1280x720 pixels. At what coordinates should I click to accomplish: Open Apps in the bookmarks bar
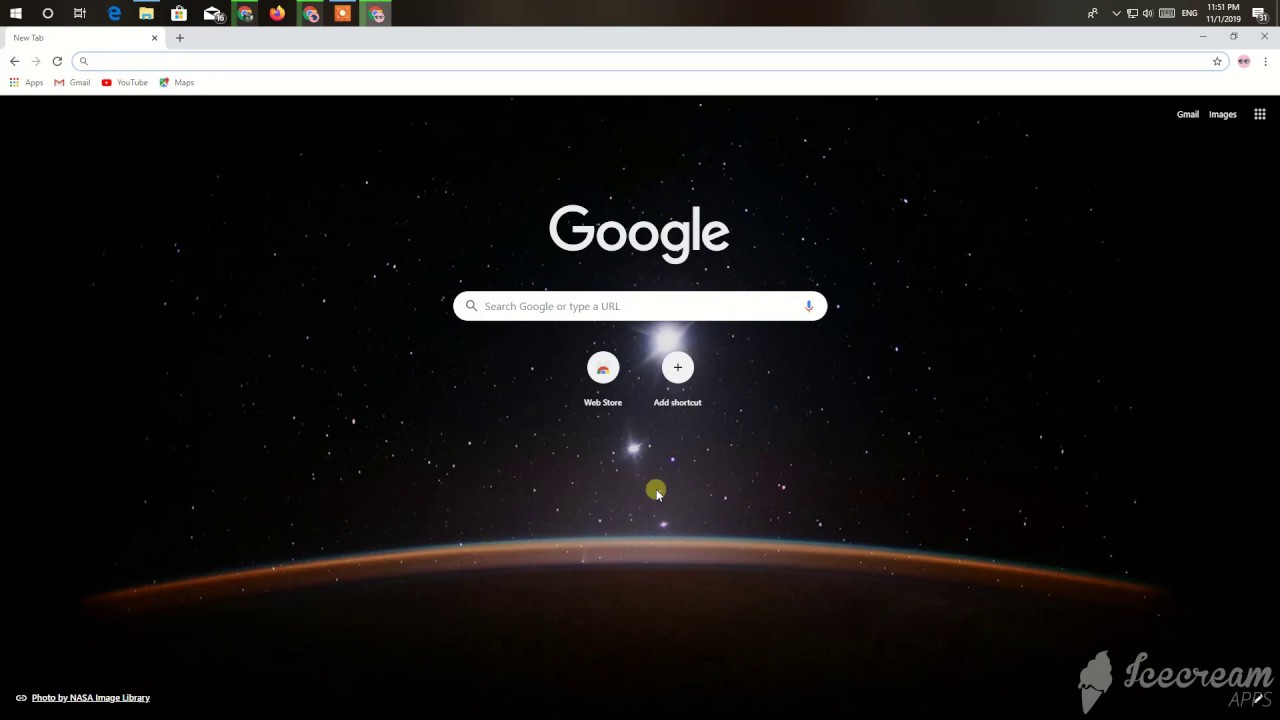tap(26, 82)
